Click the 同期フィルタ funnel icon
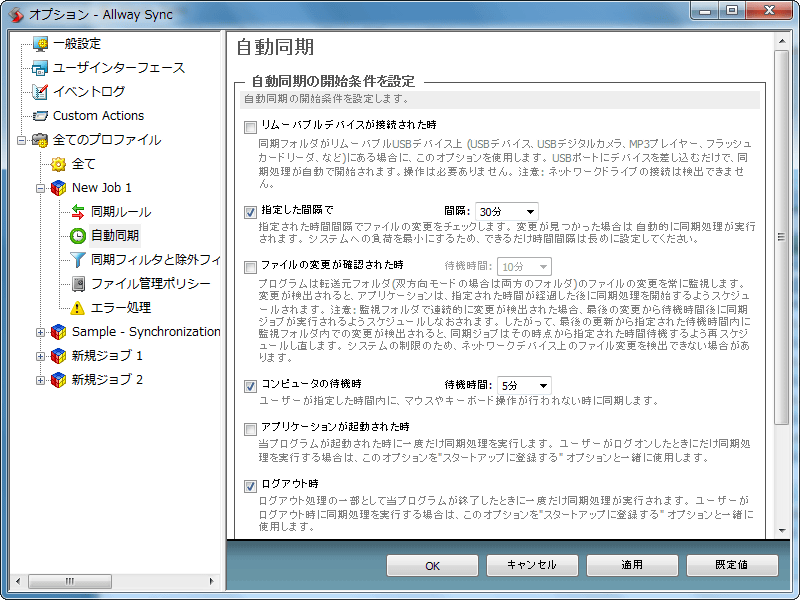 pos(78,260)
